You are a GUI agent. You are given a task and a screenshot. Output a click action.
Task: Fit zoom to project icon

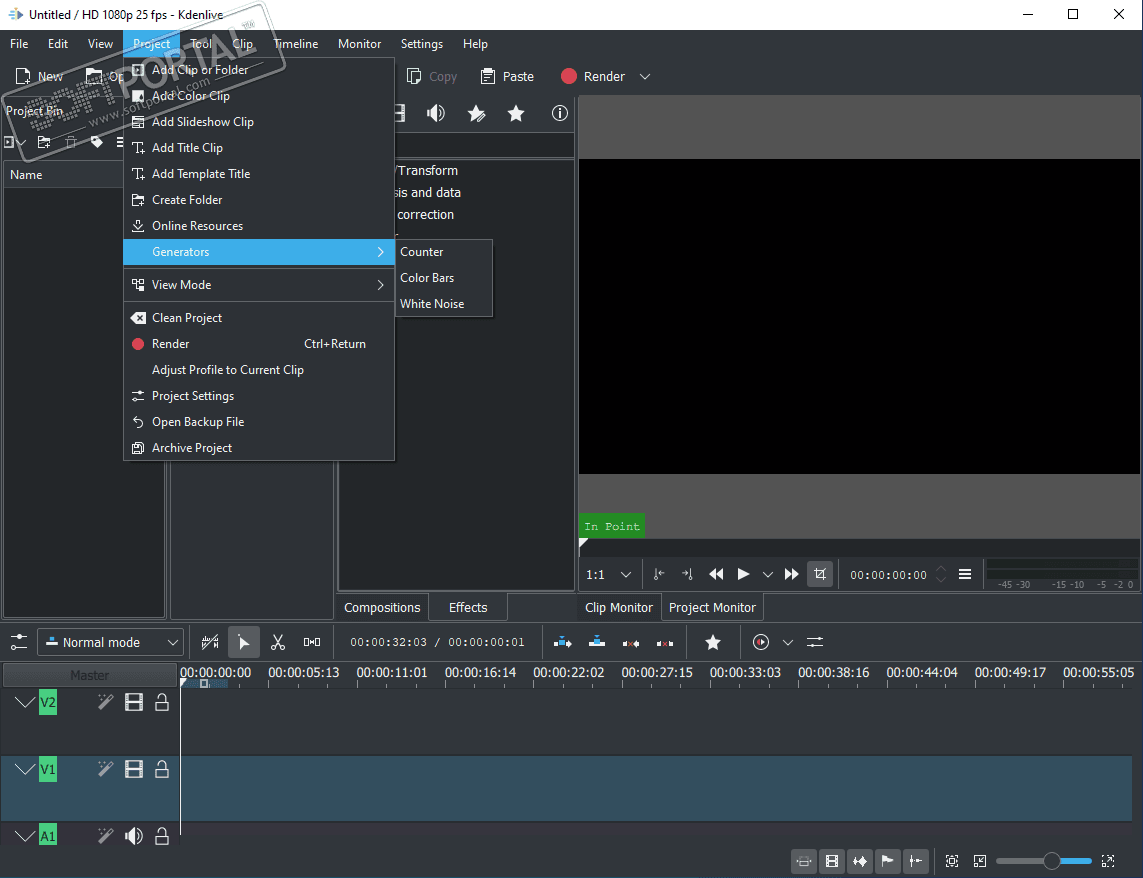pos(951,861)
